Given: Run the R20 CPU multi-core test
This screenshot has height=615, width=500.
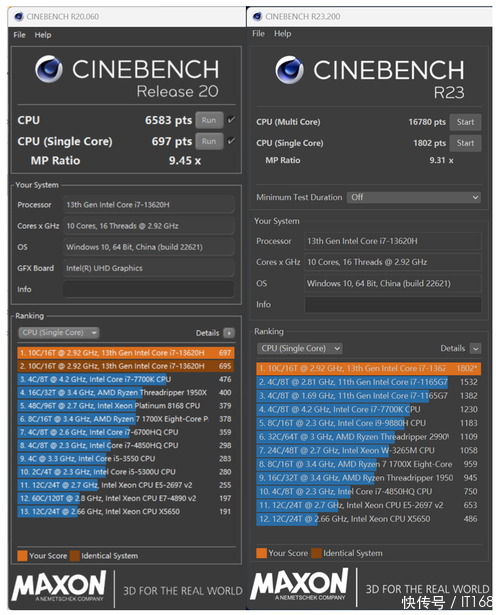Looking at the screenshot, I should pyautogui.click(x=209, y=120).
